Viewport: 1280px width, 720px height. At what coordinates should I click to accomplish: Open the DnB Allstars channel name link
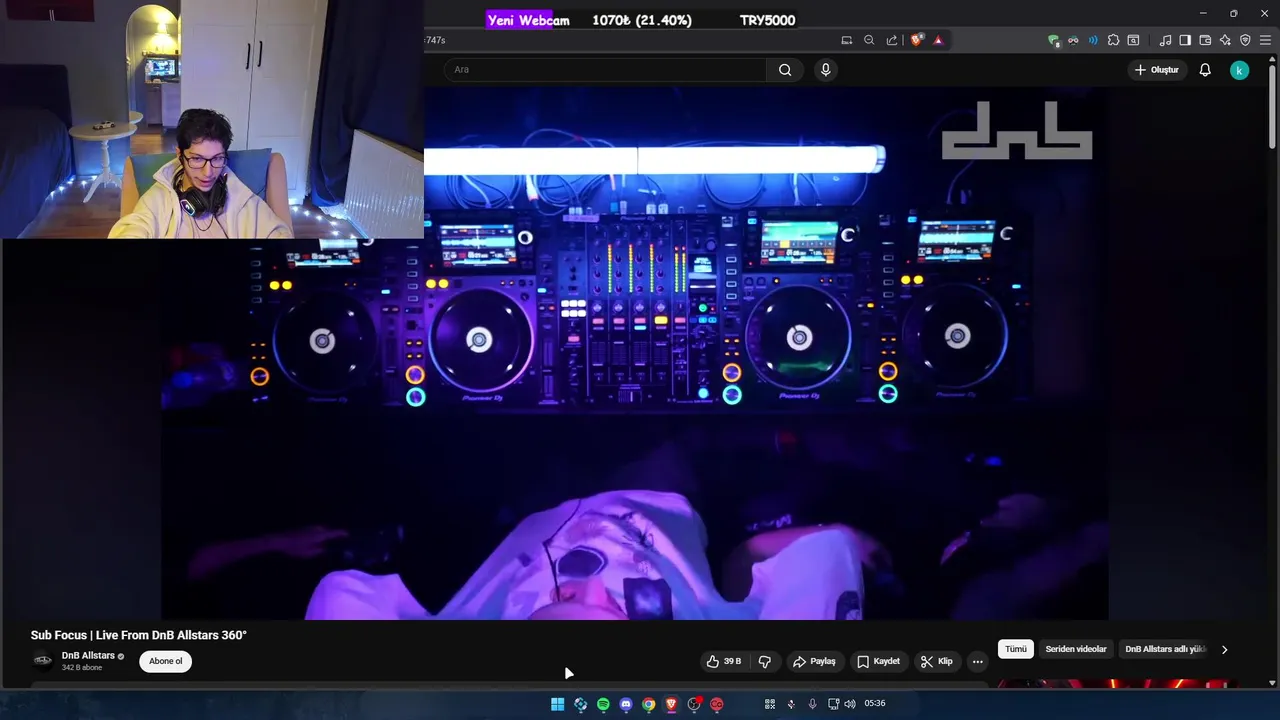[88, 656]
